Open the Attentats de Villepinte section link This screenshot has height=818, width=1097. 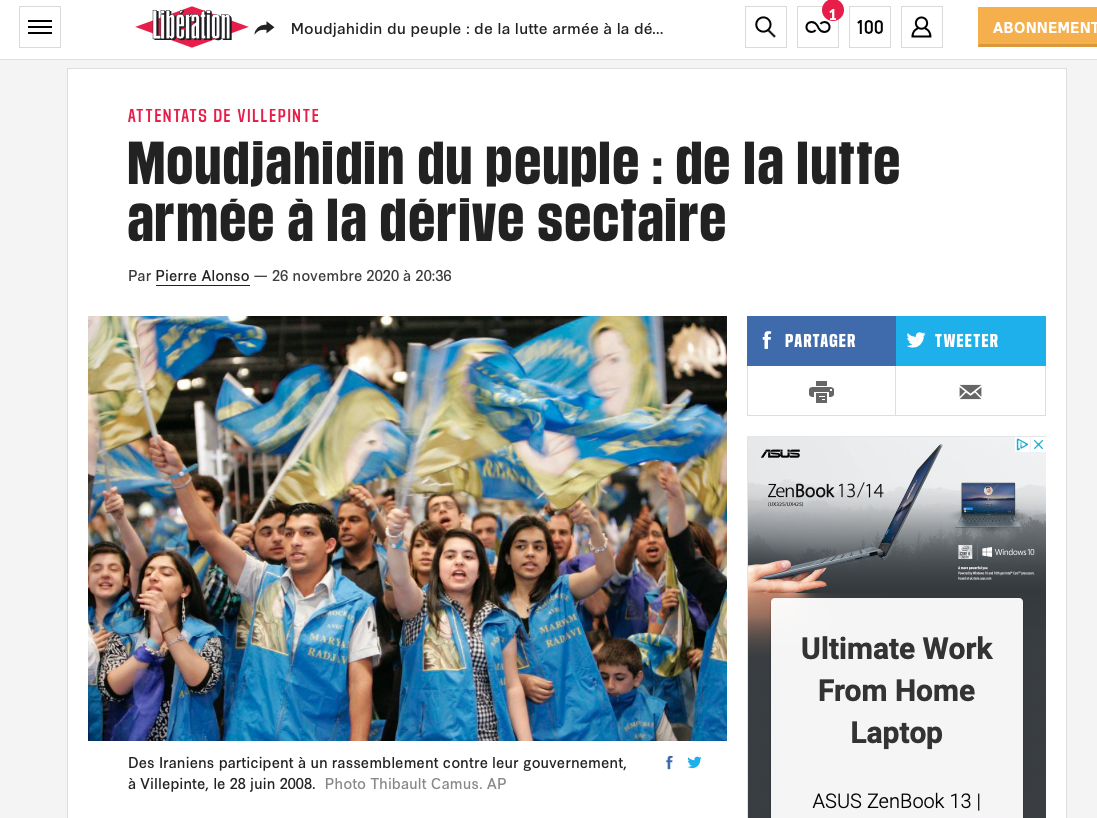[x=223, y=115]
